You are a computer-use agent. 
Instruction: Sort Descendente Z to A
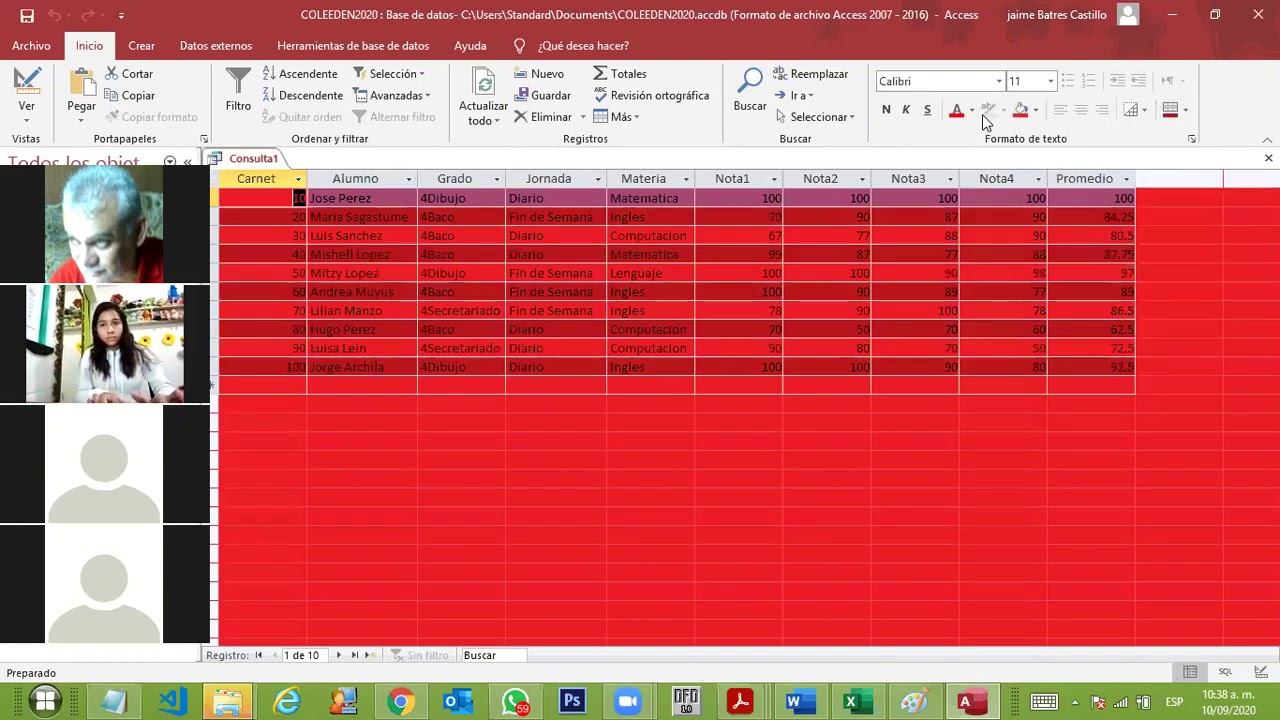pyautogui.click(x=303, y=96)
